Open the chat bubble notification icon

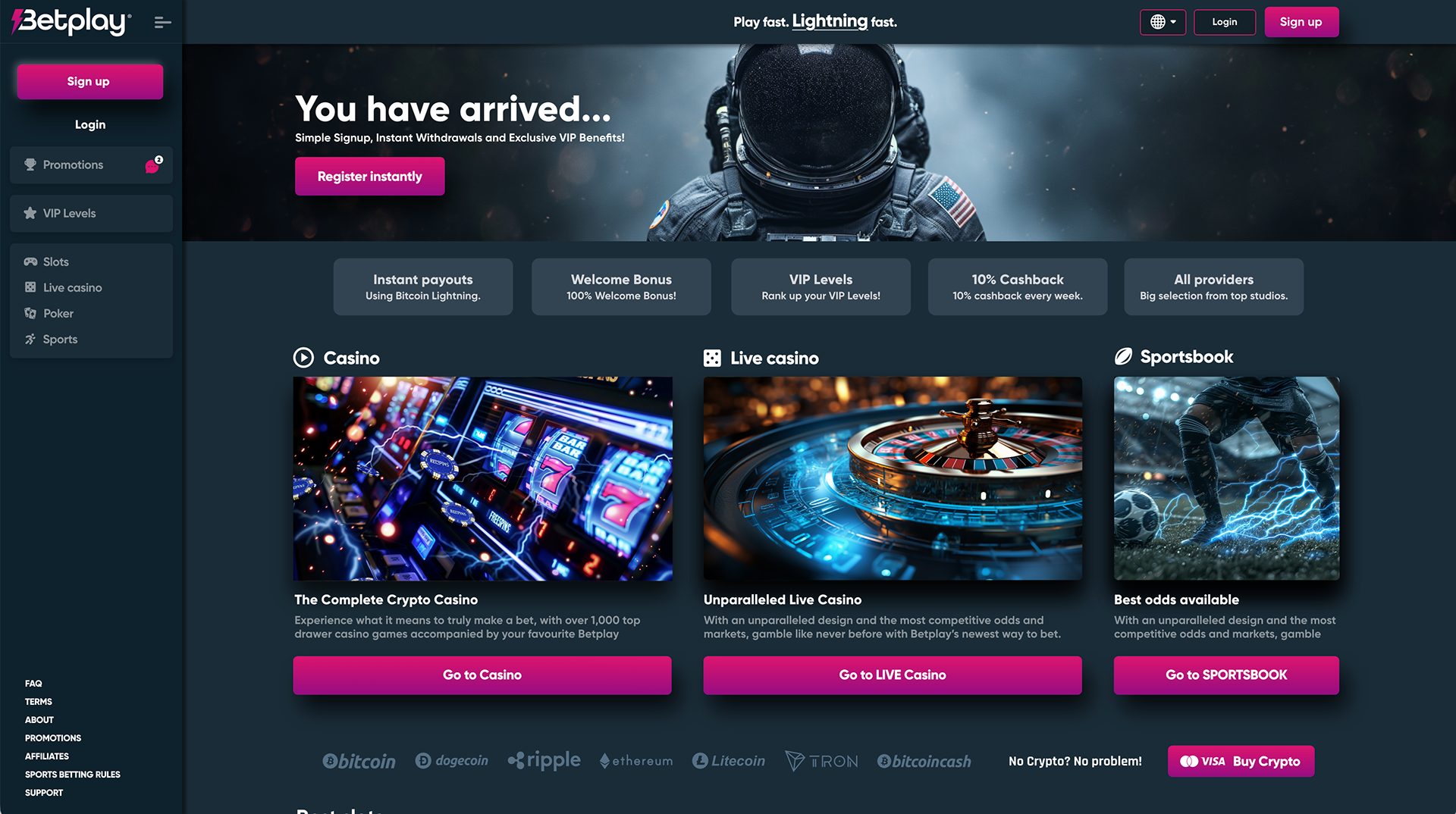pos(153,165)
